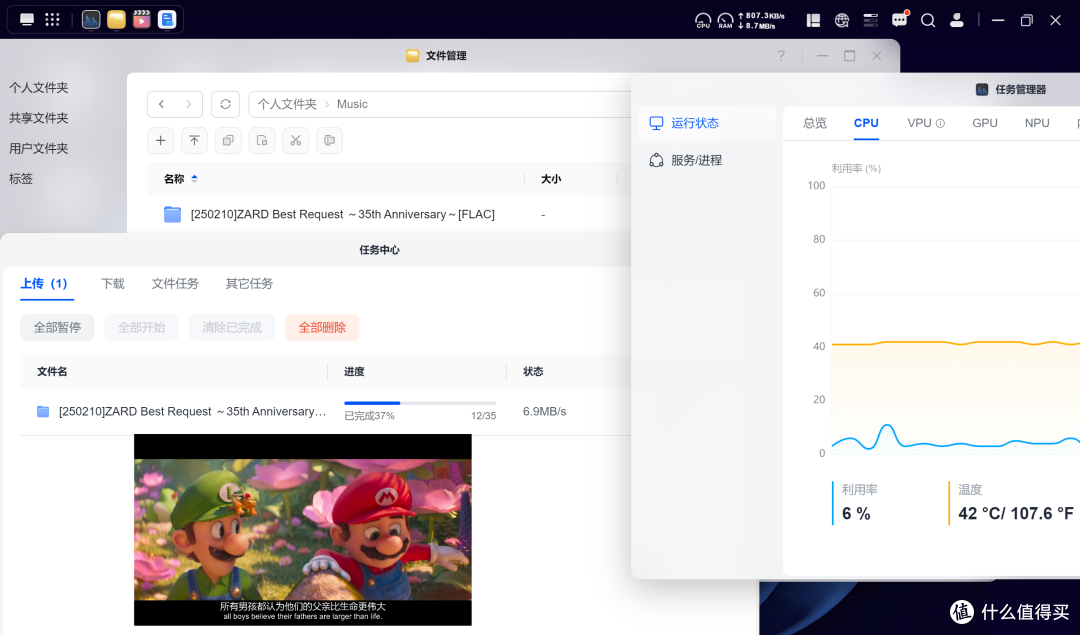Click the VPU info circle icon
Viewport: 1080px width, 635px height.
click(940, 124)
